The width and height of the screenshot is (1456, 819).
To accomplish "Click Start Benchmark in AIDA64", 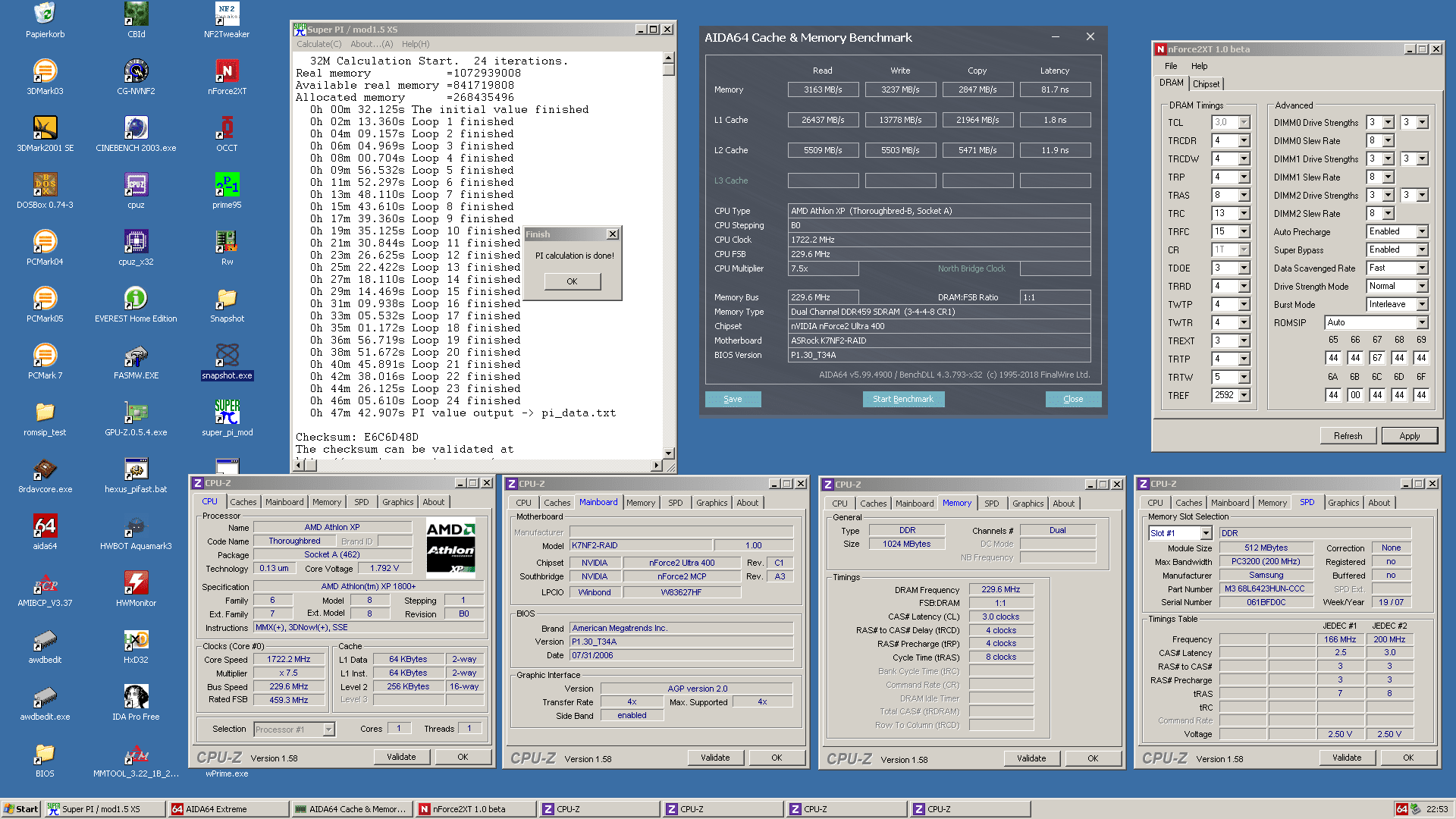I will pos(903,399).
